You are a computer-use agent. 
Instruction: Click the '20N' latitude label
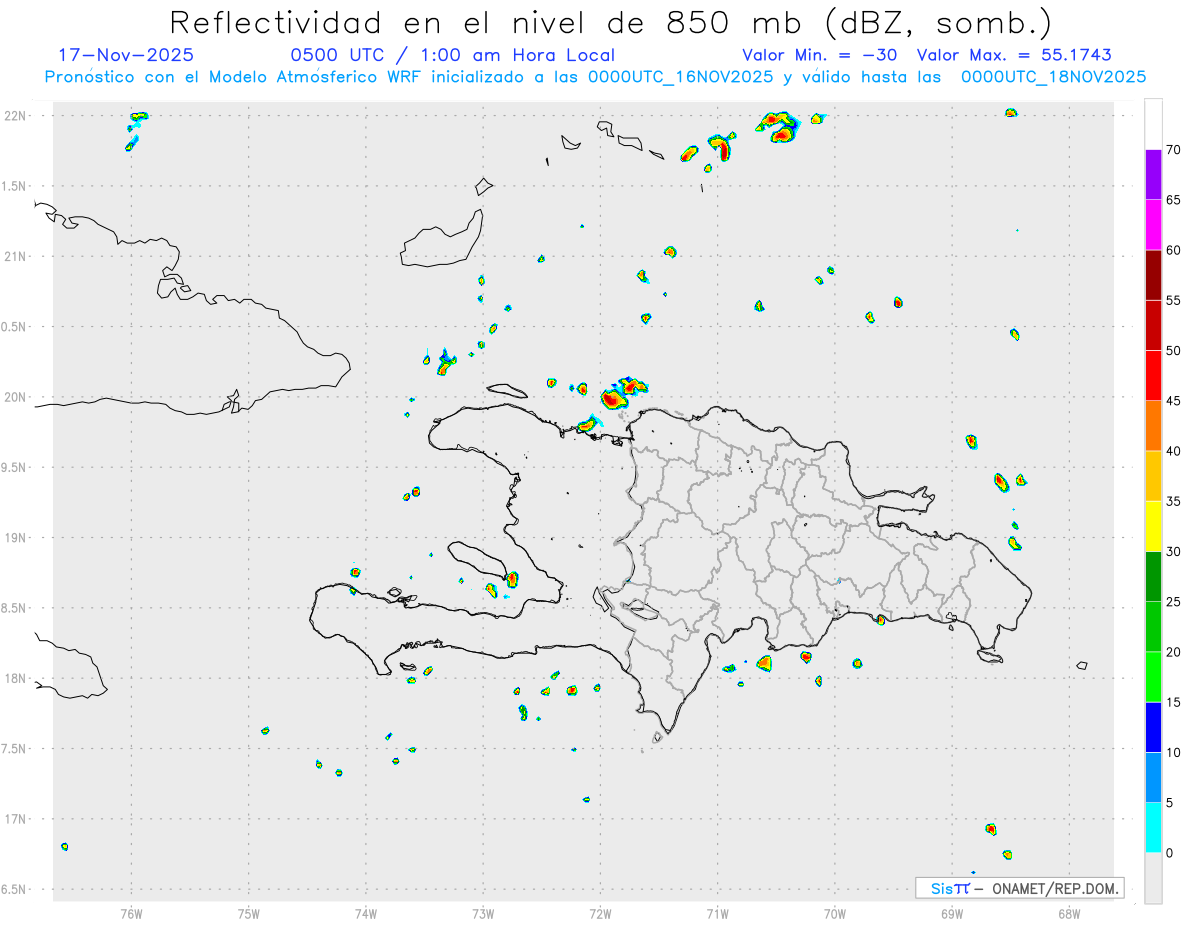(x=15, y=397)
